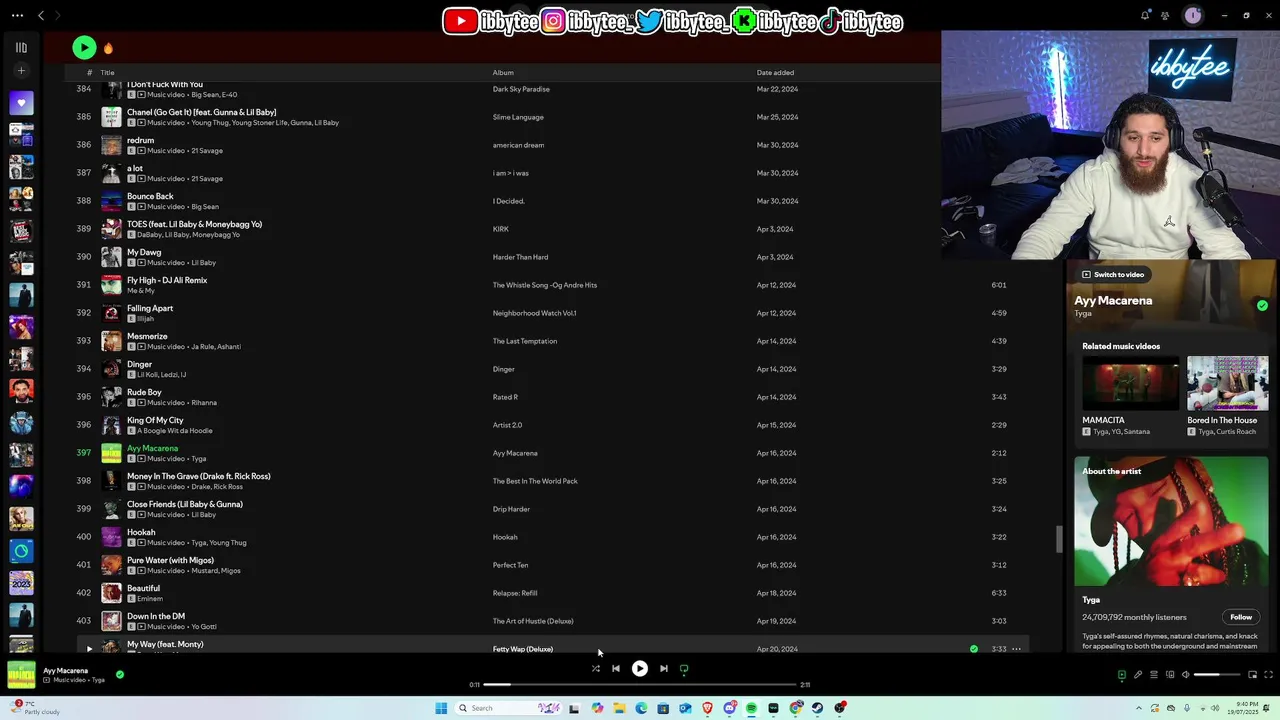Open the About the artist Tyga image
The height and width of the screenshot is (720, 1280).
1171,521
